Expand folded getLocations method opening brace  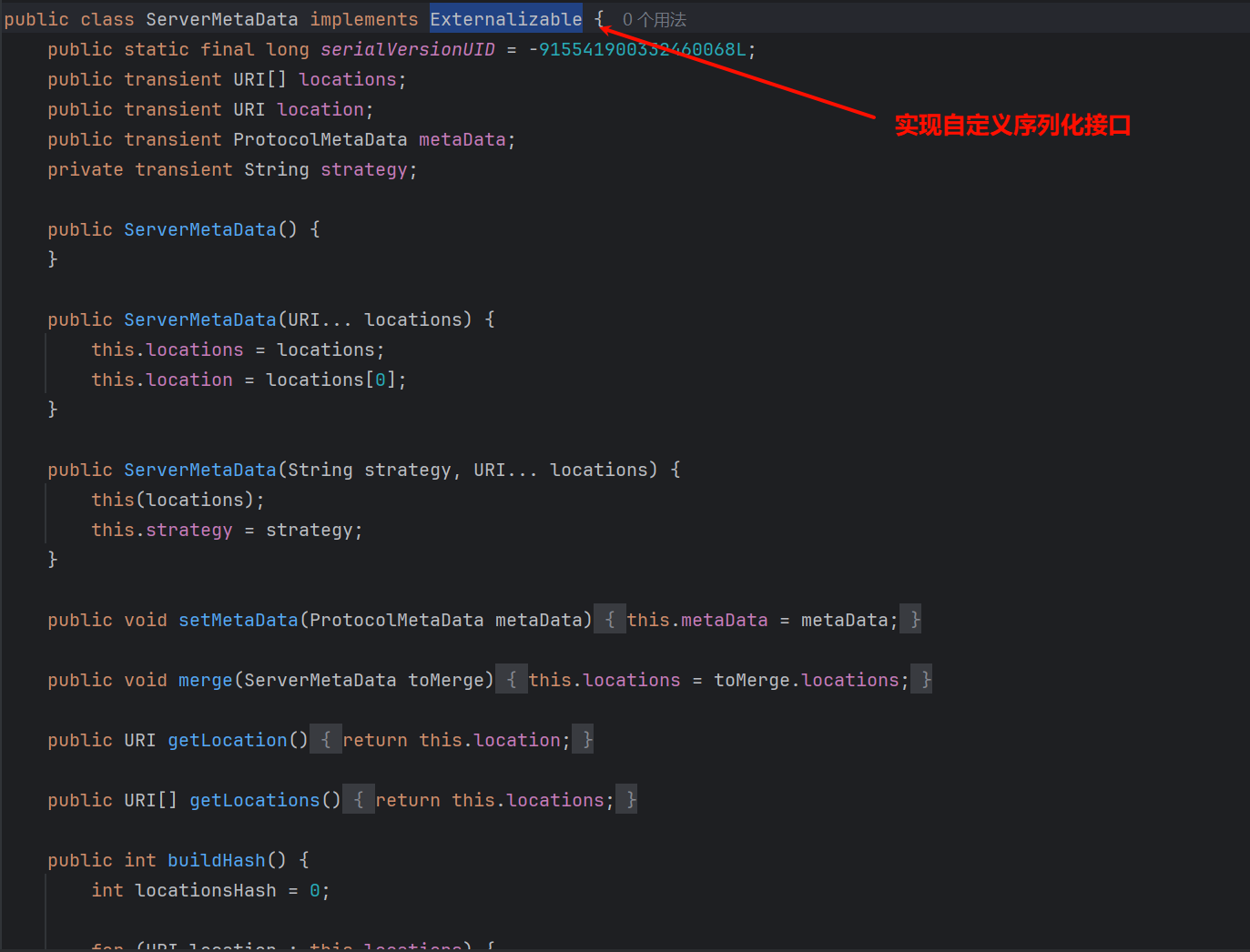coord(358,800)
